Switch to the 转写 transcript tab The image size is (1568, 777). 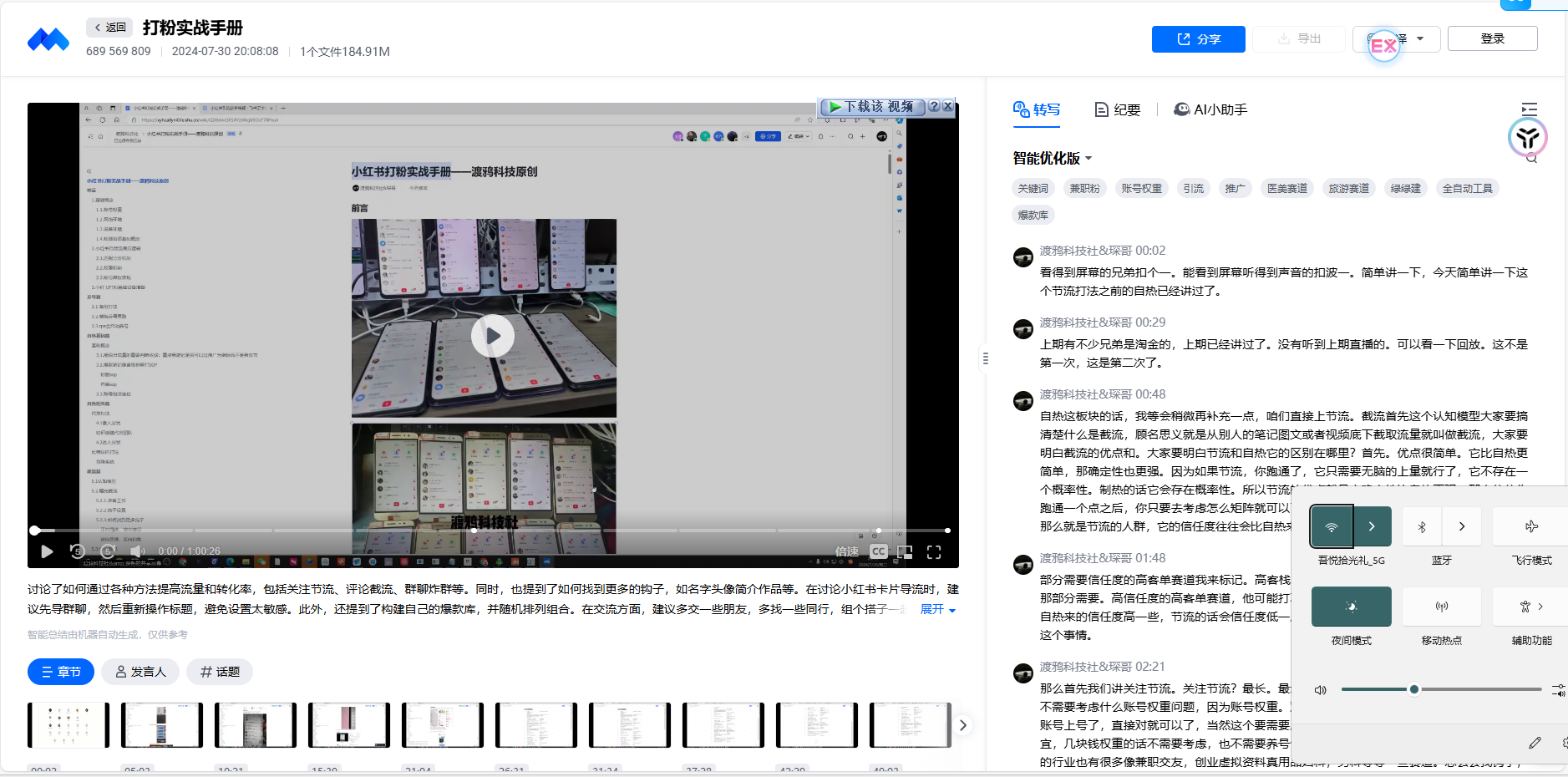1037,109
